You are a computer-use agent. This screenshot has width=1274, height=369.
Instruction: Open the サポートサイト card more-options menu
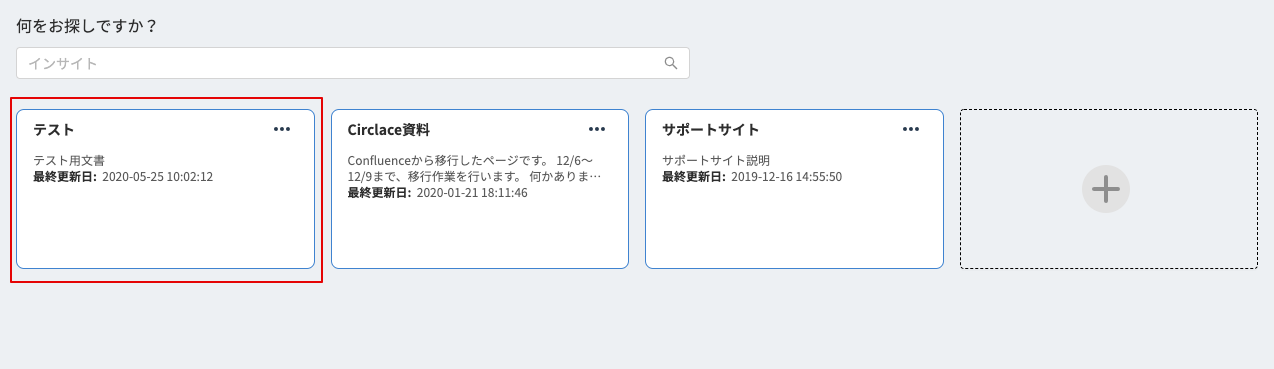click(x=911, y=129)
